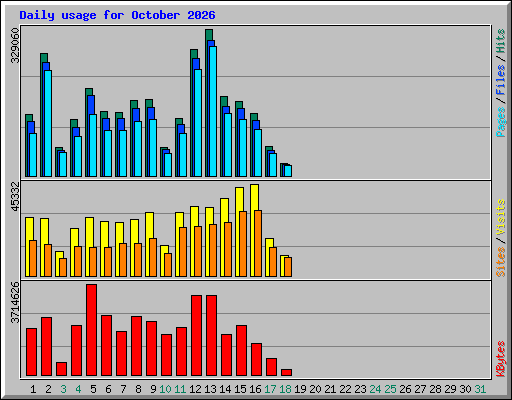Screen dimensions: 512x400
Task: Click day 22 on the date axis
Action: [x=345, y=389]
